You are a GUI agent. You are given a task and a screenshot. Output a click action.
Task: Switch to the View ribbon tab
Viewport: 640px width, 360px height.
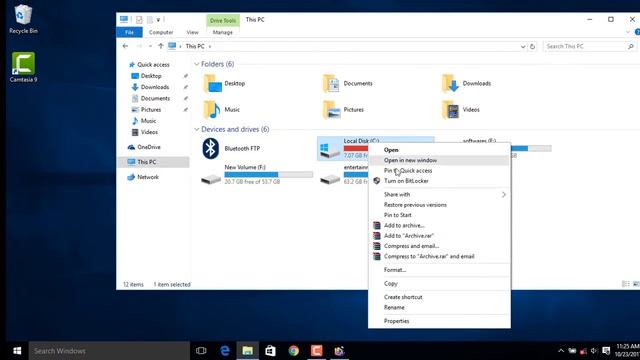point(192,32)
